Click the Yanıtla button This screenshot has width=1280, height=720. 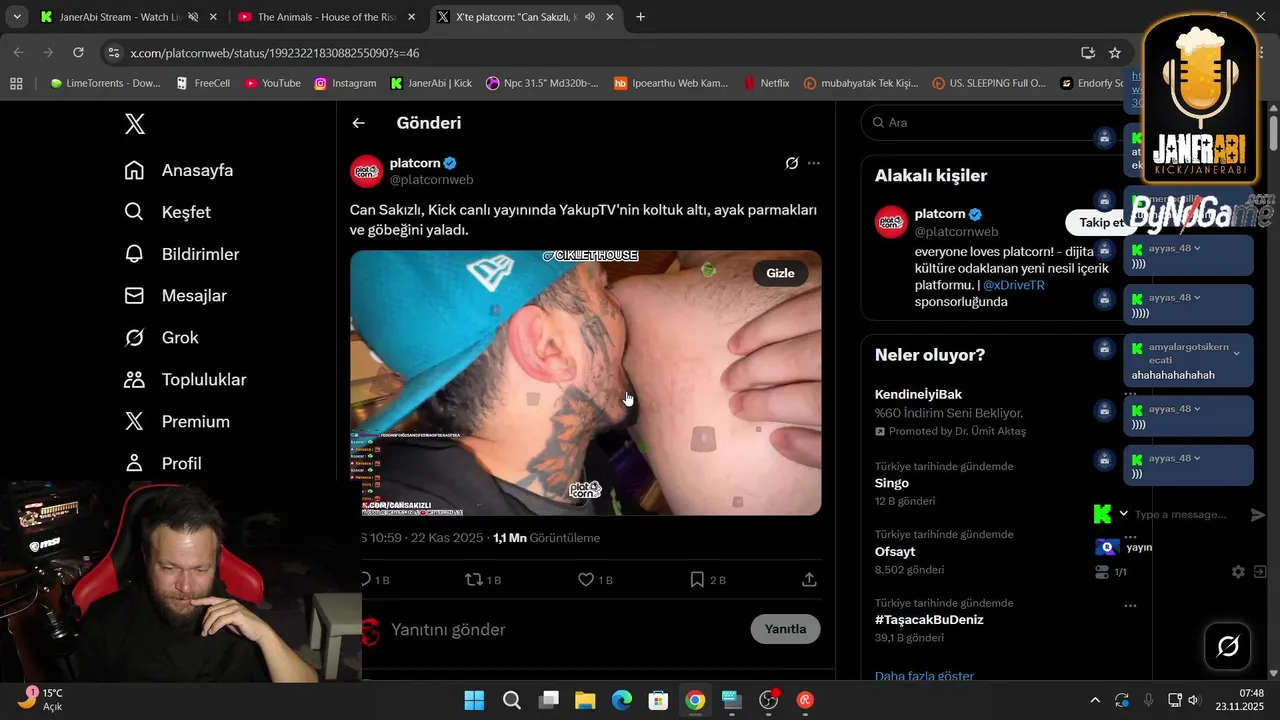(785, 629)
